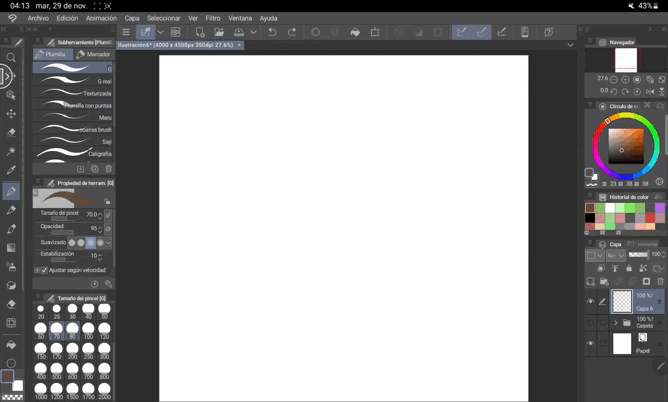Pick the 300 brush size preset

(104, 351)
